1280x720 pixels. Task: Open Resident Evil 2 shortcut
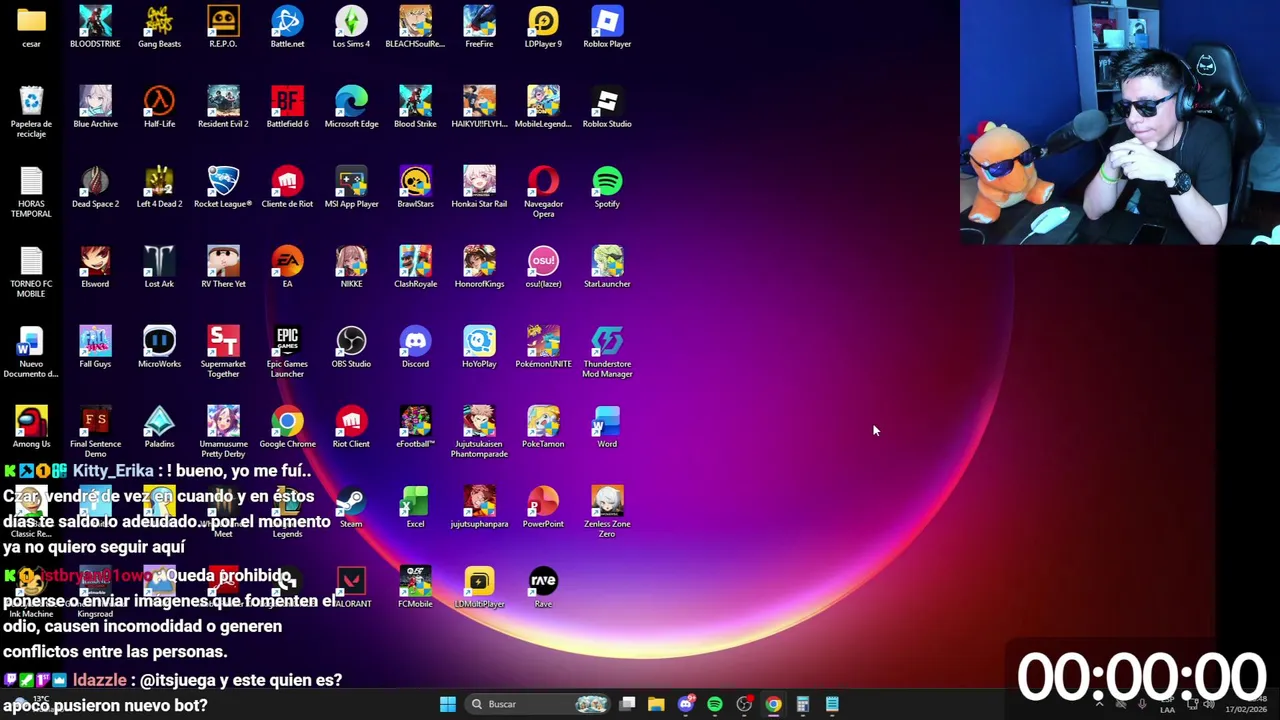(223, 107)
